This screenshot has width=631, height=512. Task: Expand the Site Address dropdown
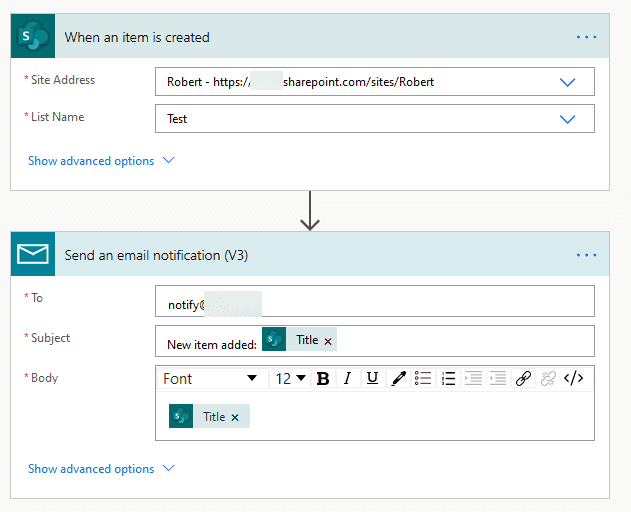coord(567,82)
